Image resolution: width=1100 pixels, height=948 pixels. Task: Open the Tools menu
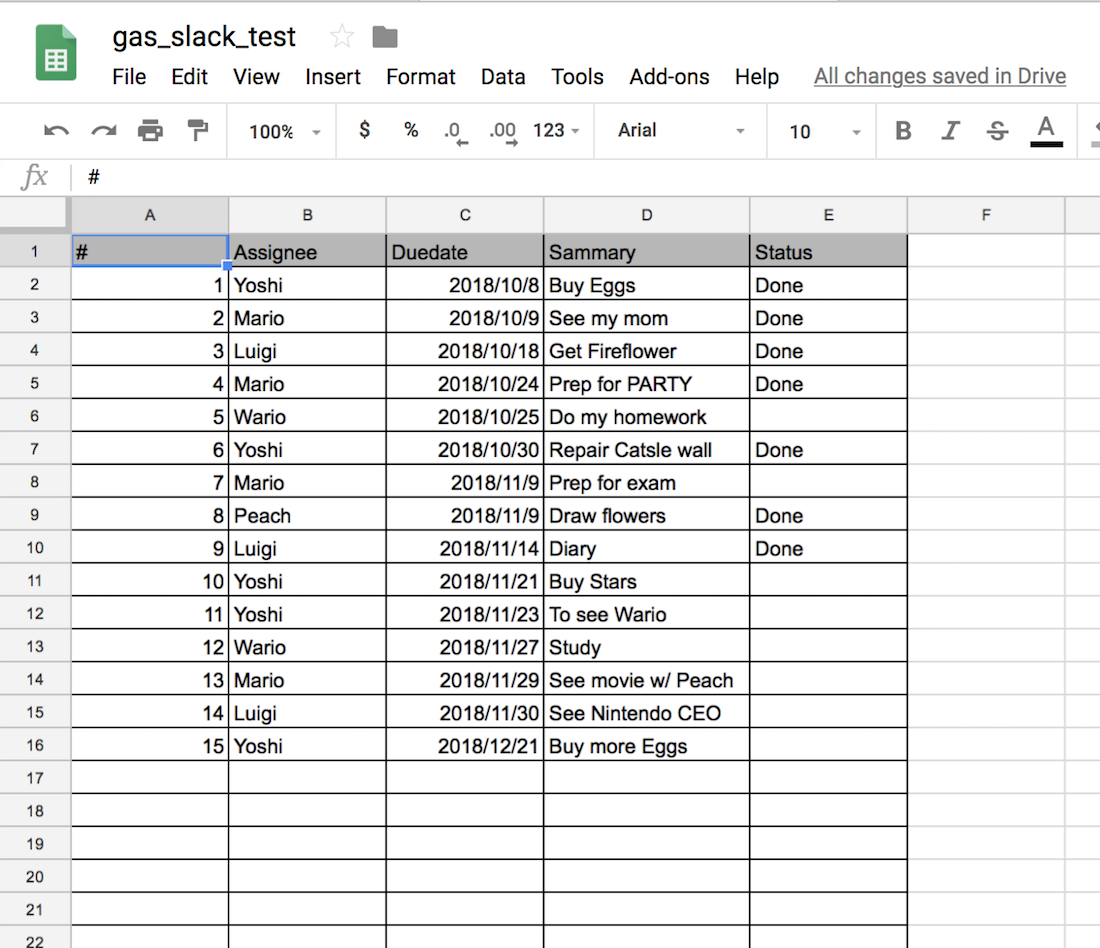(x=577, y=76)
